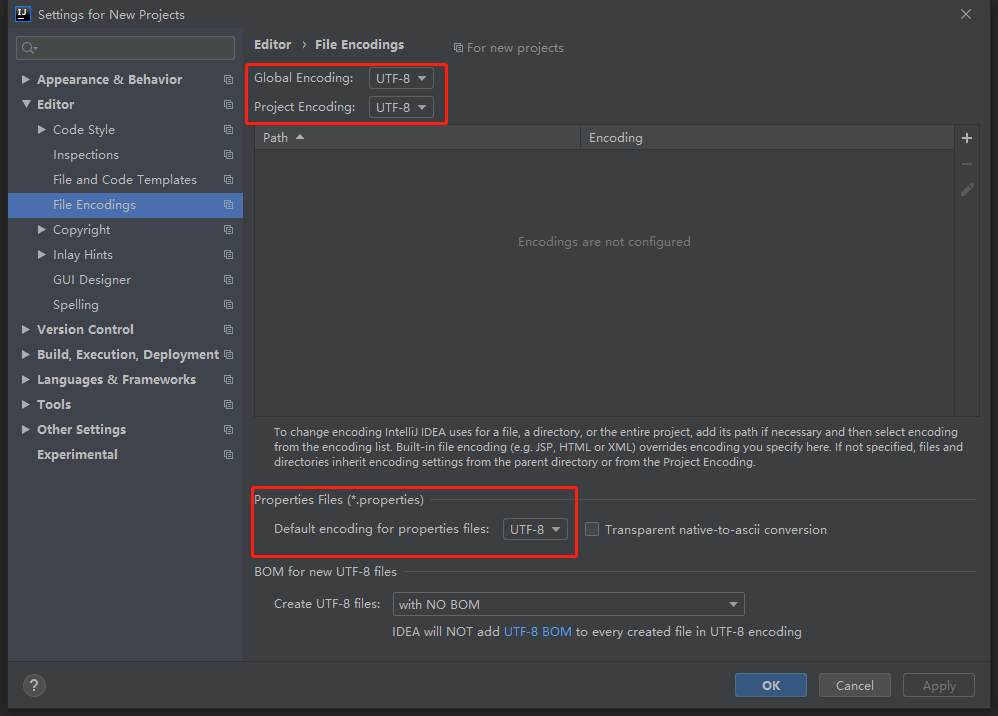Click the Encoding column header
The height and width of the screenshot is (716, 998).
tap(768, 137)
